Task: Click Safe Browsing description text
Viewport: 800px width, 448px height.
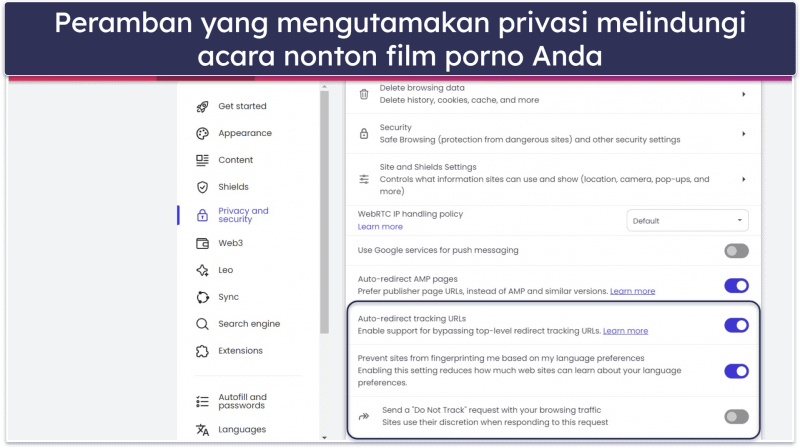Action: tap(530, 140)
